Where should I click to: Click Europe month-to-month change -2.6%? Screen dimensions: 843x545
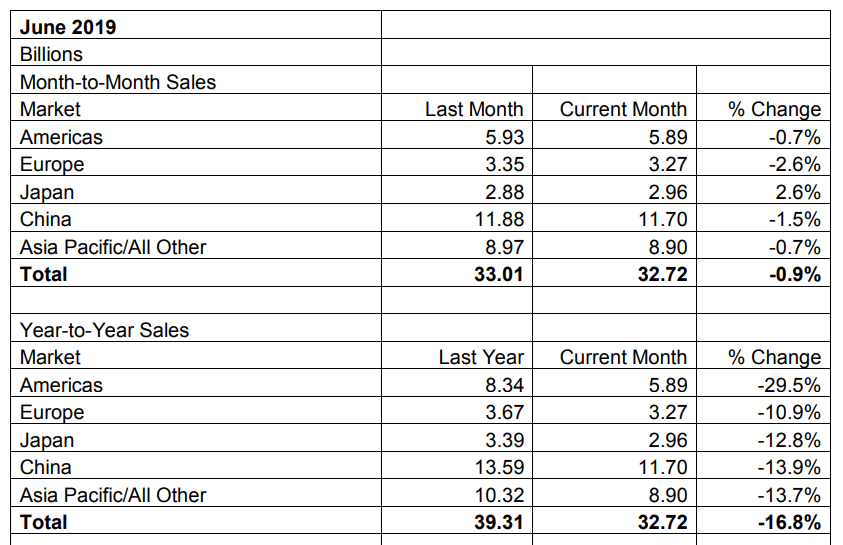pos(795,164)
